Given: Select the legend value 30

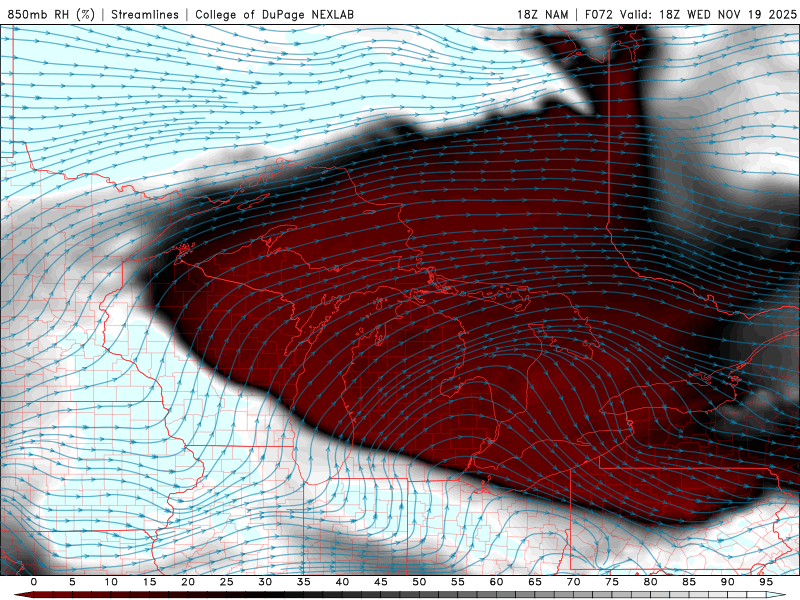Looking at the screenshot, I should pyautogui.click(x=265, y=582).
